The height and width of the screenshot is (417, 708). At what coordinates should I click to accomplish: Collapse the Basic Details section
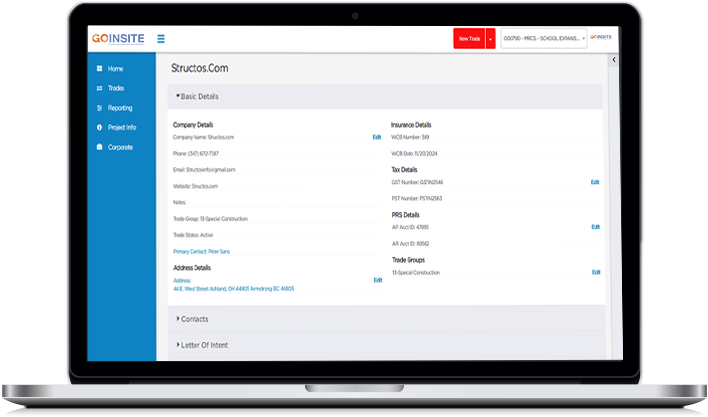(197, 97)
